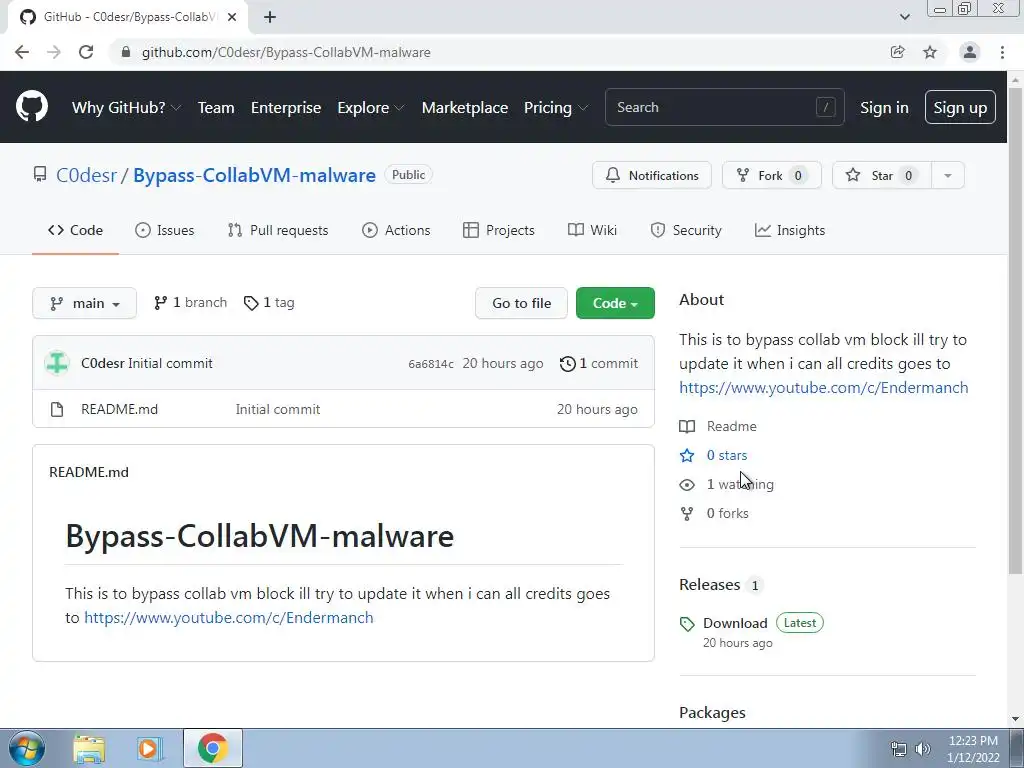This screenshot has height=768, width=1024.
Task: Expand Why GitHub? menu
Action: point(126,108)
